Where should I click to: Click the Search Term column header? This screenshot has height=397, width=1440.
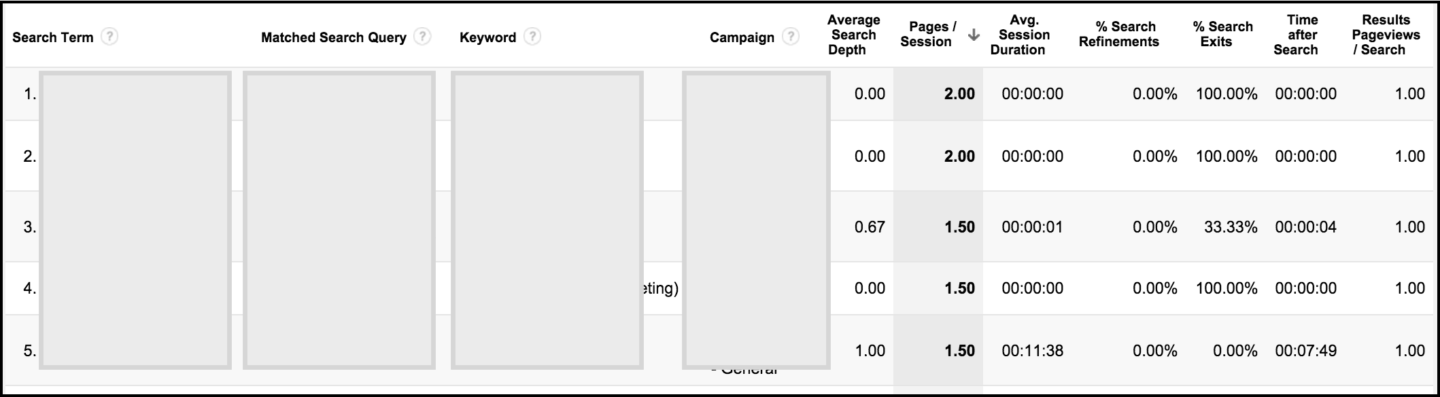(x=55, y=37)
